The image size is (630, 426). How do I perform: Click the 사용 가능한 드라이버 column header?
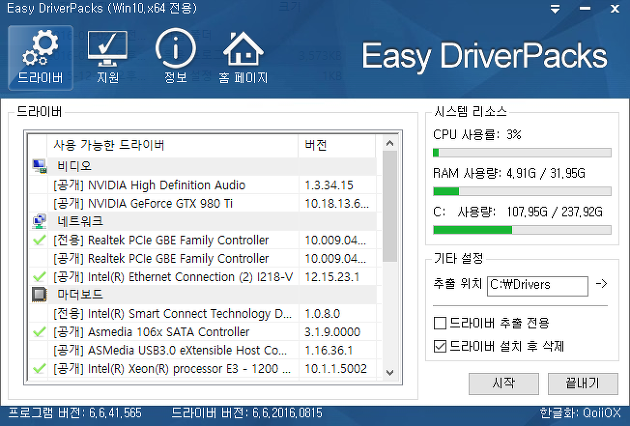tap(173, 145)
